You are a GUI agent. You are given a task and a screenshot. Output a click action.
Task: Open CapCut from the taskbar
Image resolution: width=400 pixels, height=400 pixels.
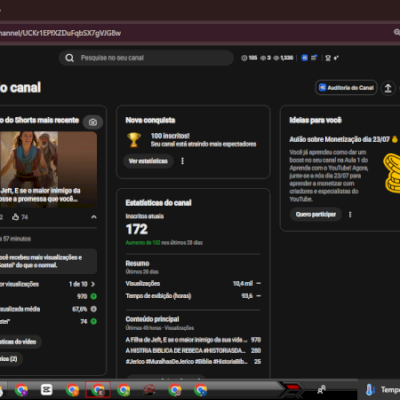pos(47,389)
